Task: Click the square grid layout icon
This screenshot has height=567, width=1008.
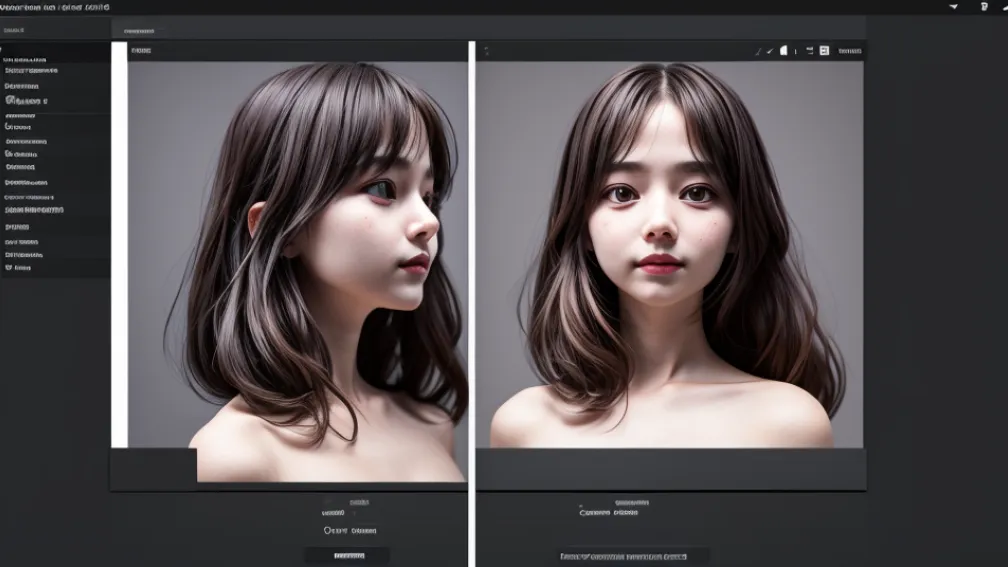Action: pos(824,50)
